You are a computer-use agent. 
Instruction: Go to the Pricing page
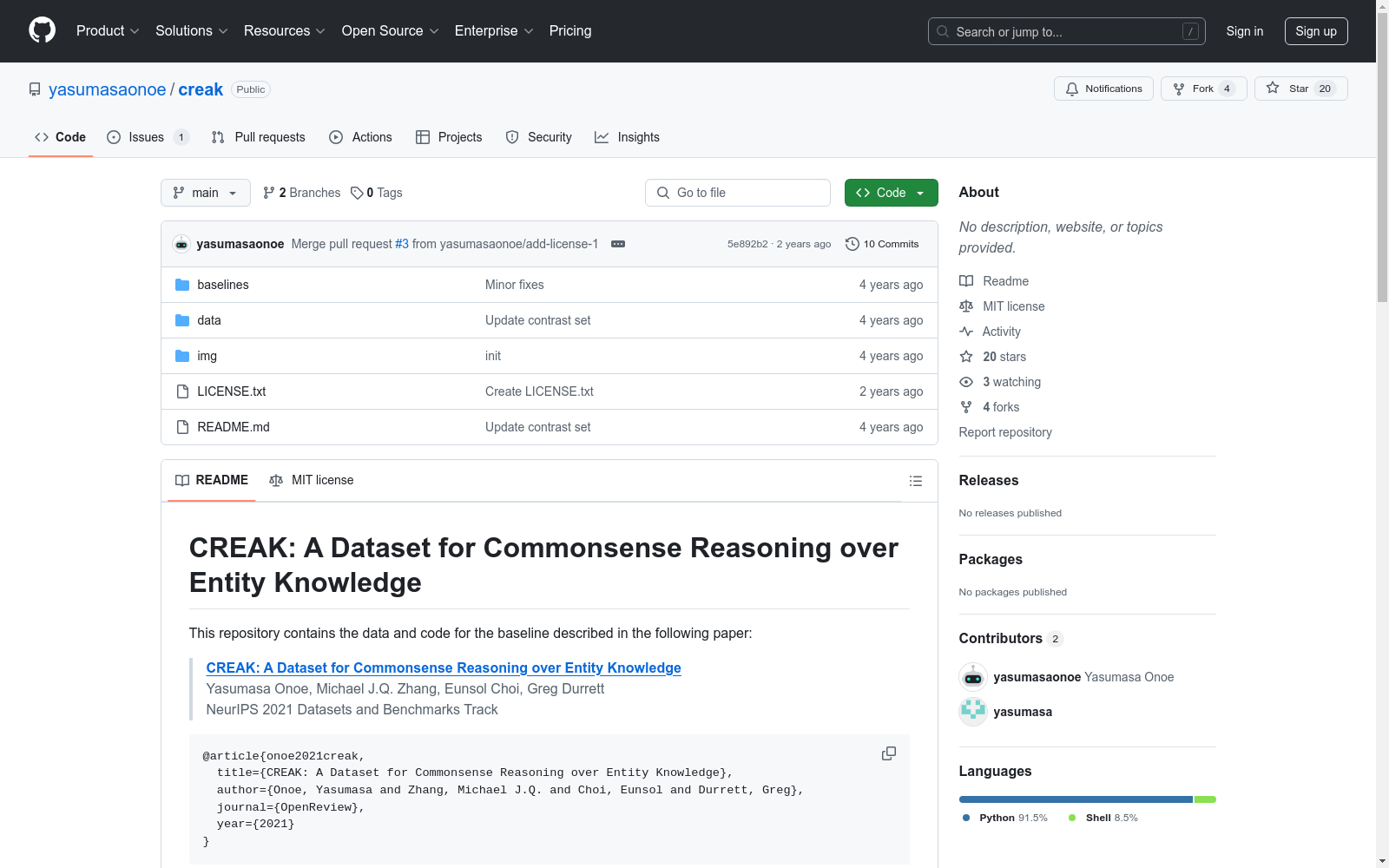click(570, 31)
